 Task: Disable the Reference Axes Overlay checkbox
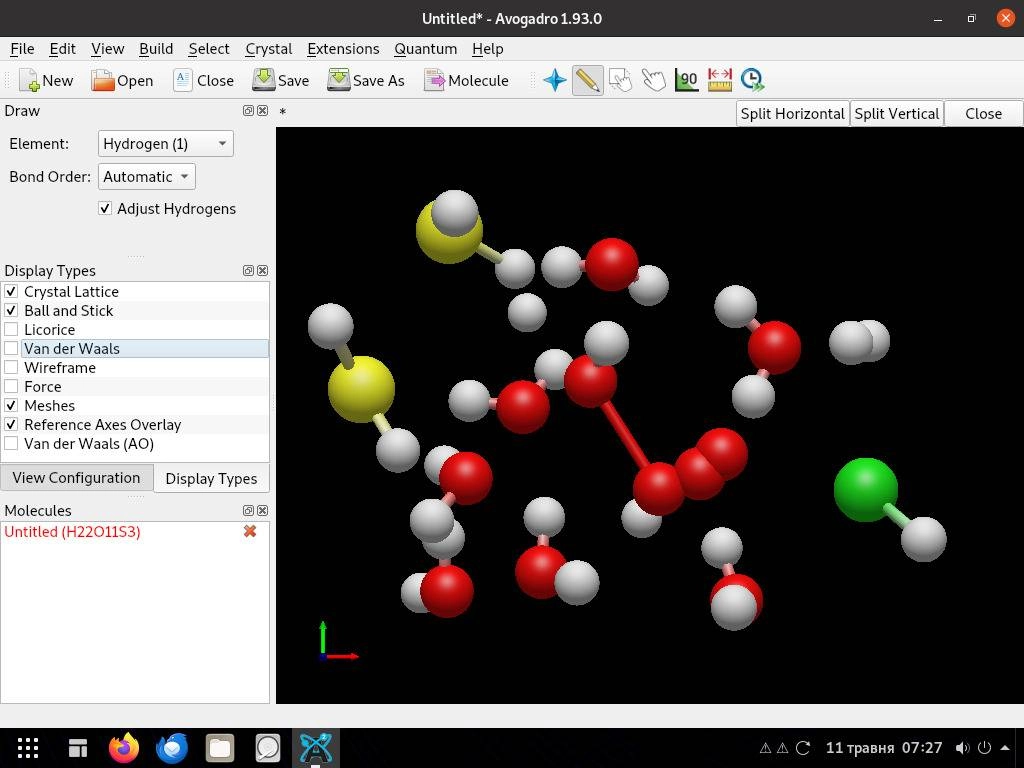11,424
